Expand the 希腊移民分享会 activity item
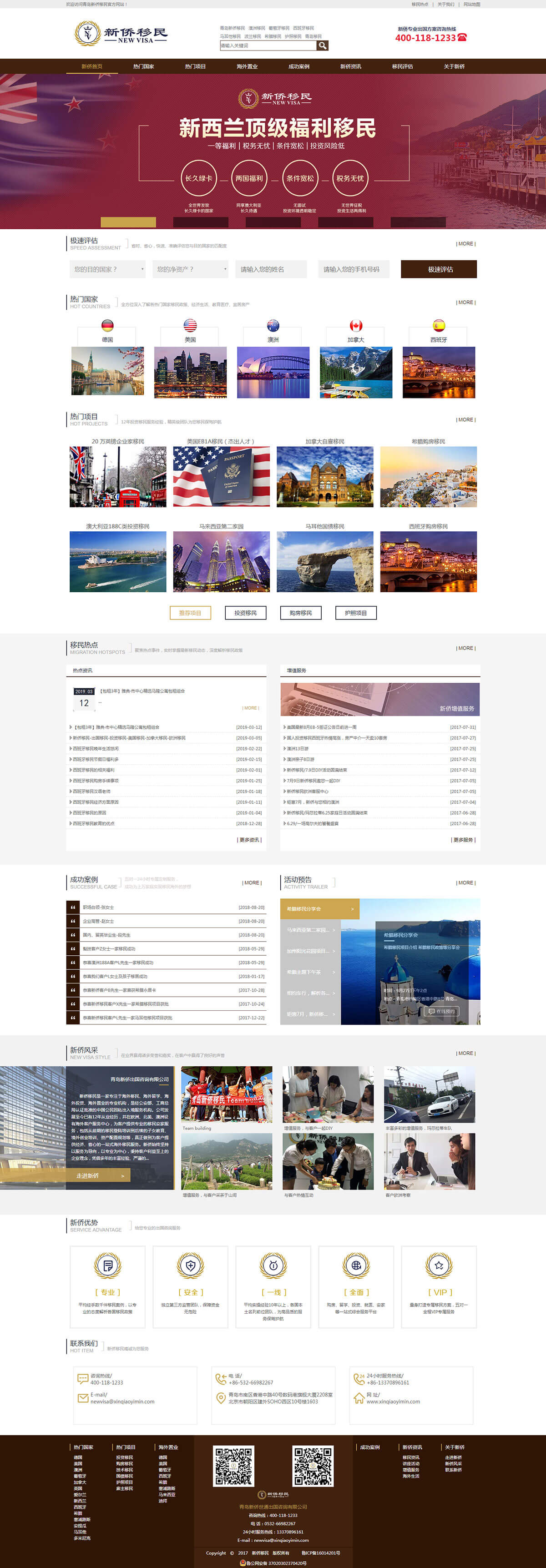This screenshot has height=1568, width=546. pyautogui.click(x=319, y=909)
